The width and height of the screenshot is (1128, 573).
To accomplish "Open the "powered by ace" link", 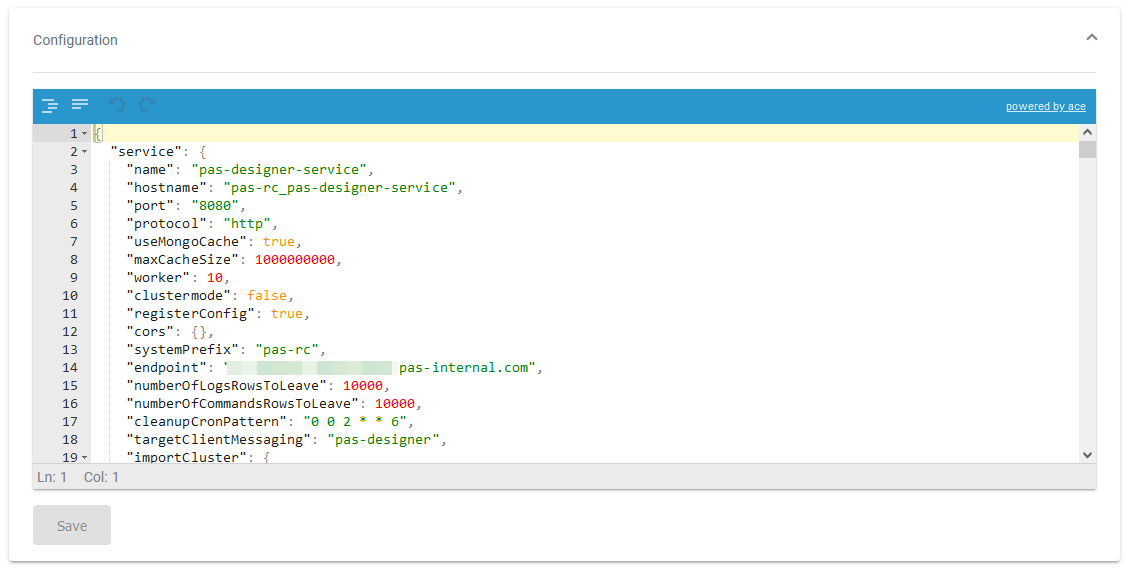I will [1045, 106].
